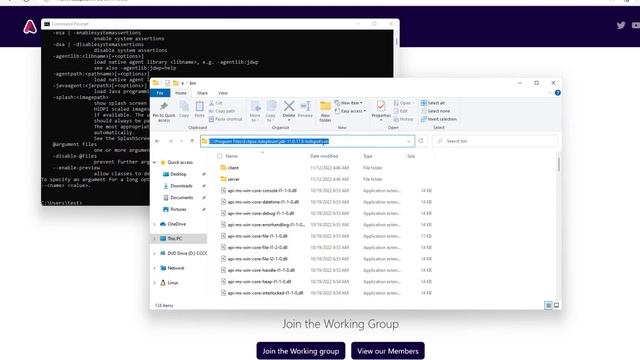Click Cut in the Clipboard group
Image resolution: width=640 pixels, height=360 pixels.
(x=216, y=103)
